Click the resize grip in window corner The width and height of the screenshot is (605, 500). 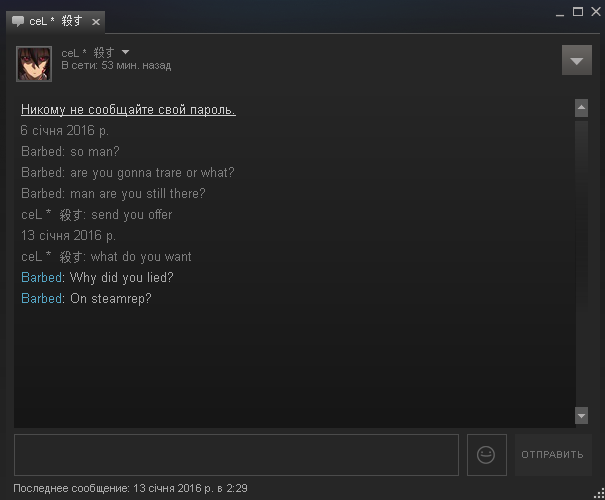click(x=599, y=494)
